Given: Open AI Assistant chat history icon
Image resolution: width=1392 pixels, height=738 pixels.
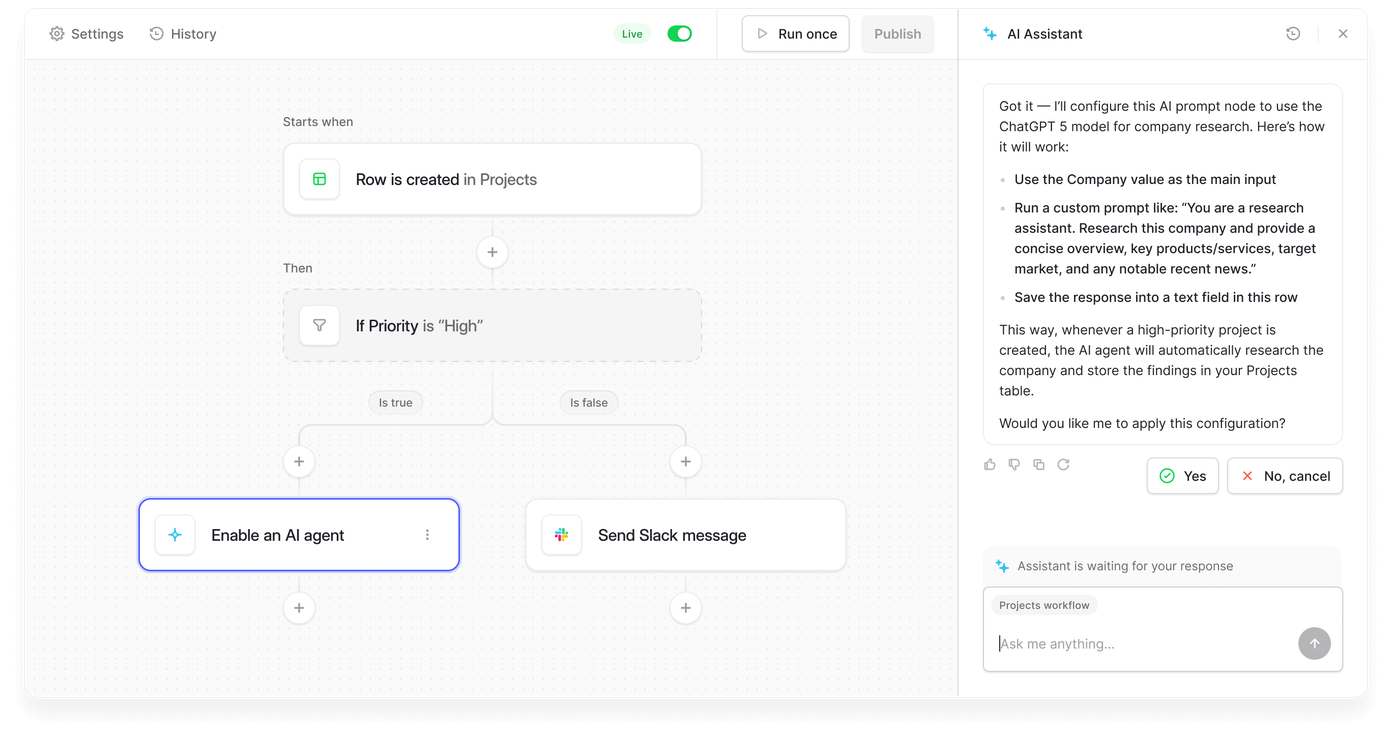Looking at the screenshot, I should [x=1293, y=34].
